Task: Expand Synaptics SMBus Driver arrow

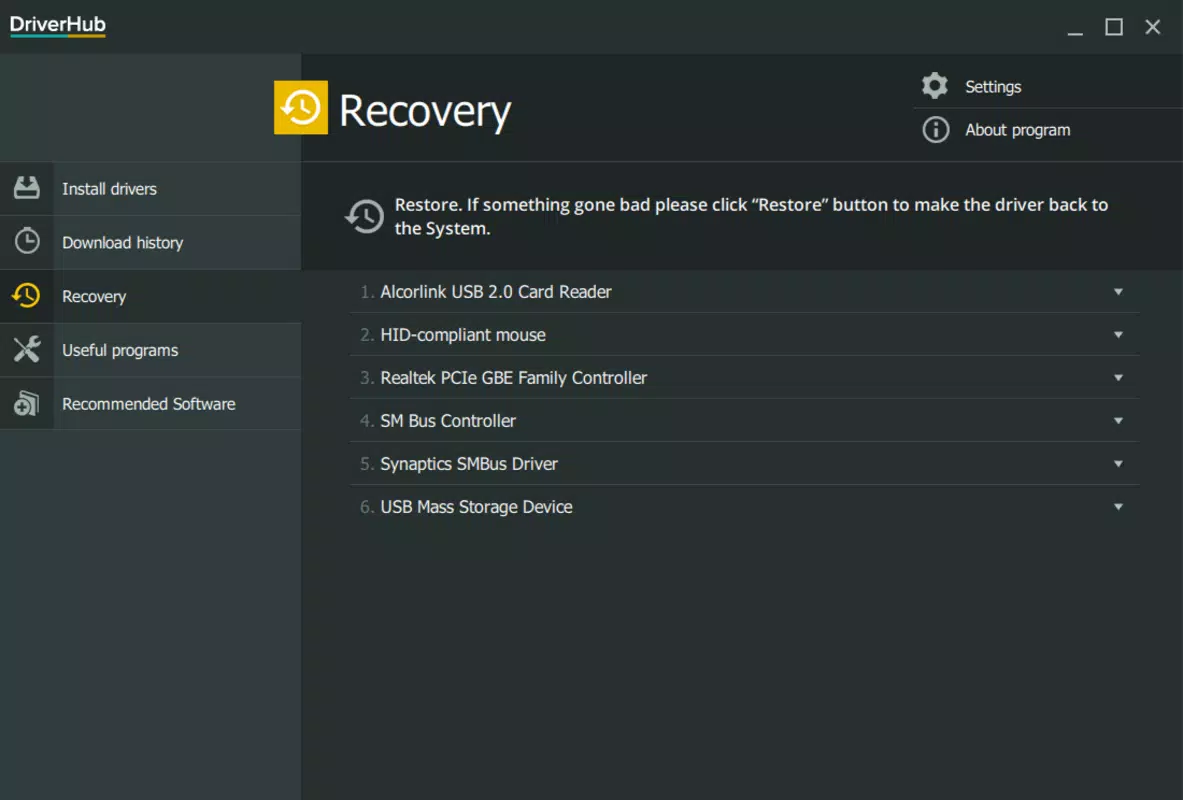Action: click(x=1118, y=463)
